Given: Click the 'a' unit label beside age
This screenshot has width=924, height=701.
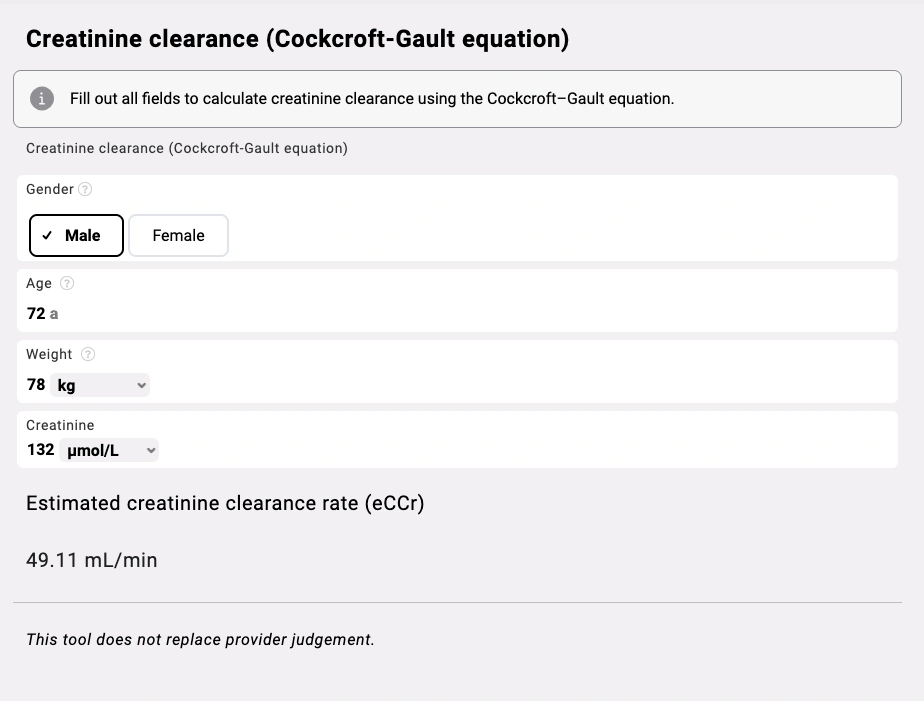Looking at the screenshot, I should coord(54,314).
